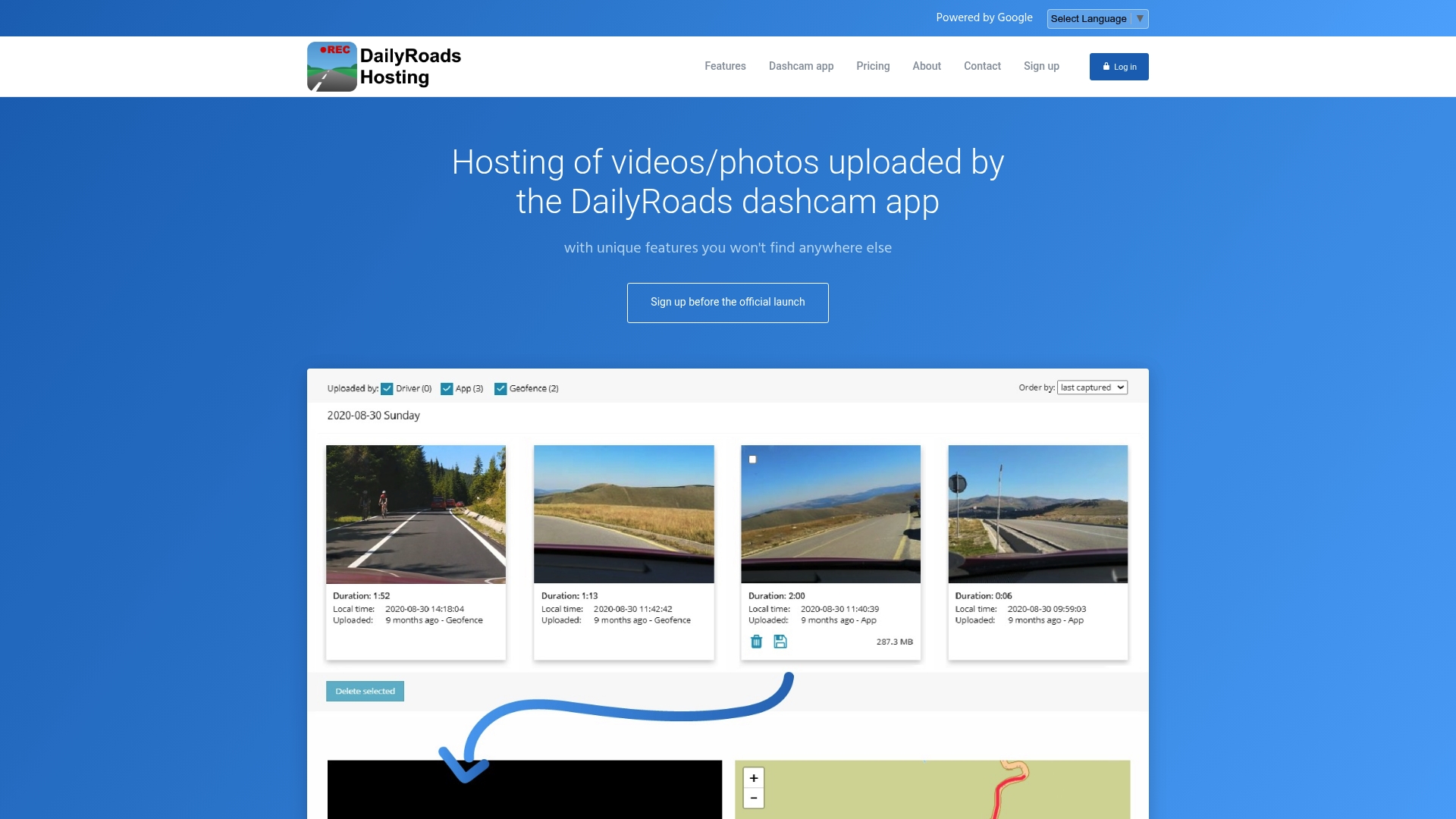The width and height of the screenshot is (1456, 819).
Task: Click the 2020-08-30 Sunday date heading
Action: (x=373, y=416)
